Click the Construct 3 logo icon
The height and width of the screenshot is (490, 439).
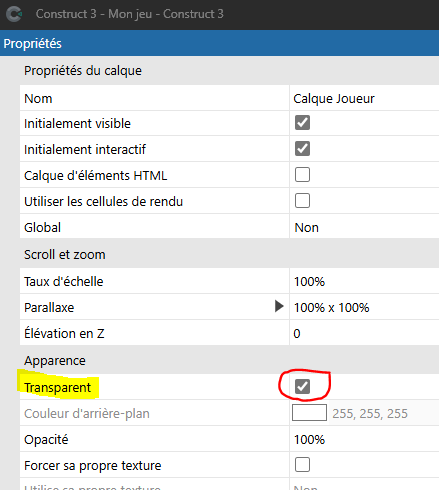tap(14, 14)
